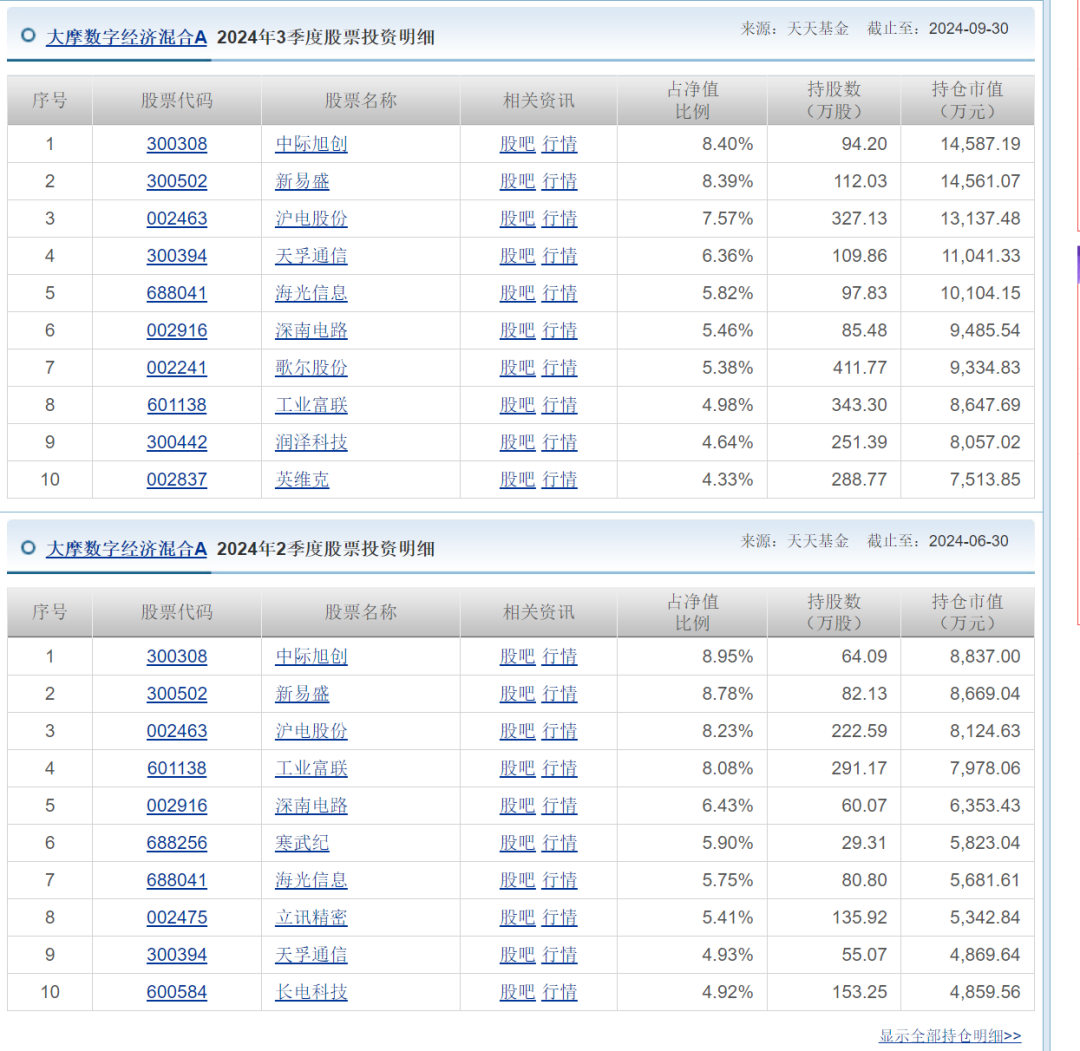Open the Q2 大摩数字经济混合A fund title link
1080x1051 pixels.
pyautogui.click(x=126, y=548)
